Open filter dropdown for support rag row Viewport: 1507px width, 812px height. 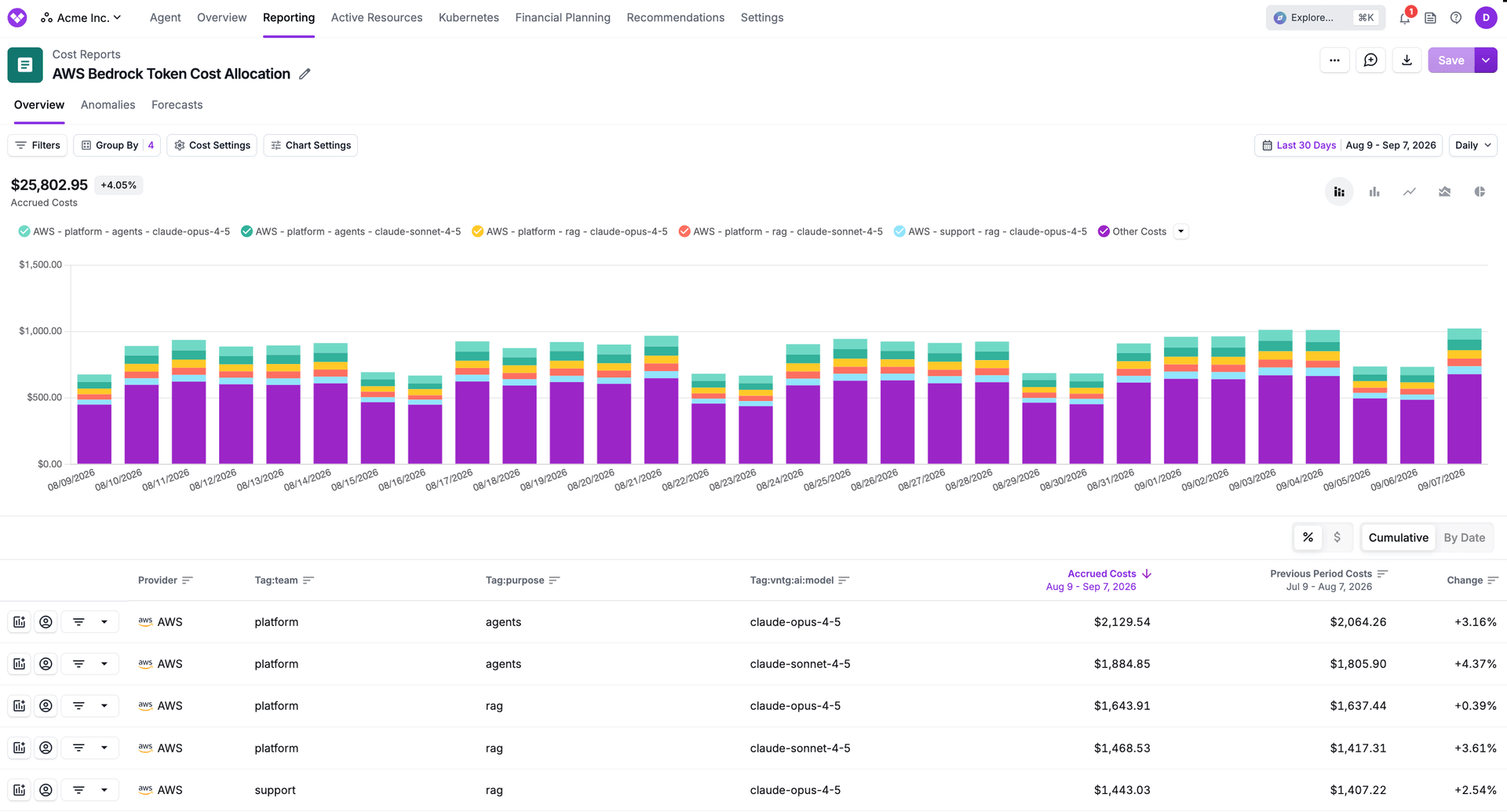(x=90, y=790)
